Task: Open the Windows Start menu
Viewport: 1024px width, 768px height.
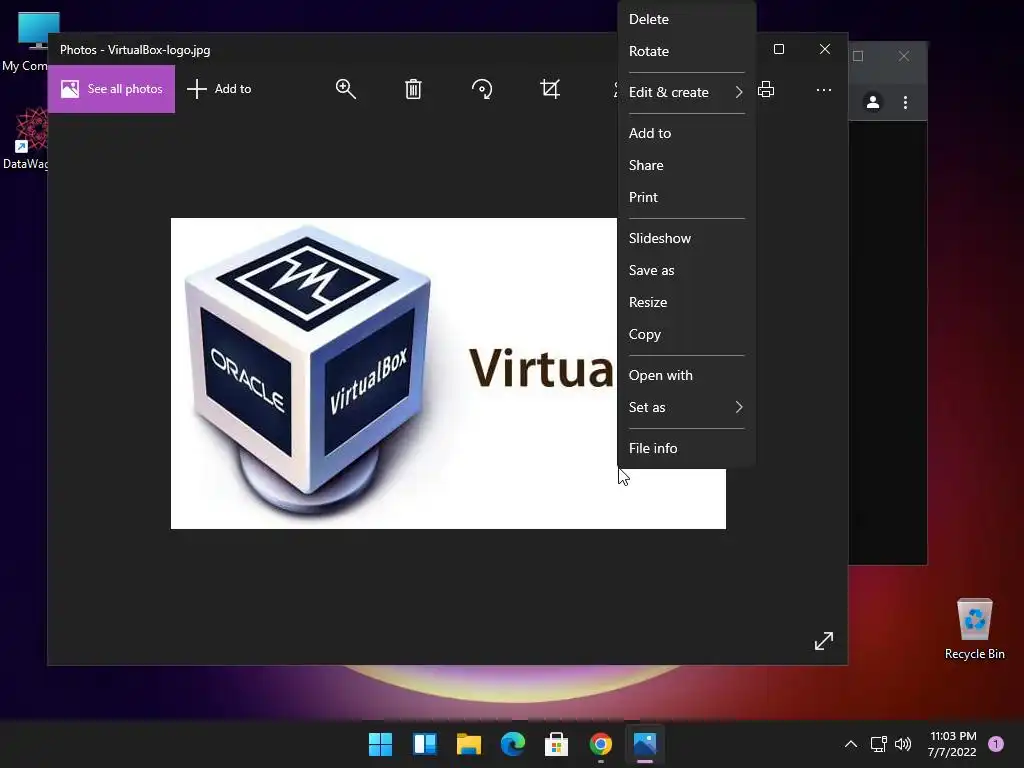Action: pos(381,744)
